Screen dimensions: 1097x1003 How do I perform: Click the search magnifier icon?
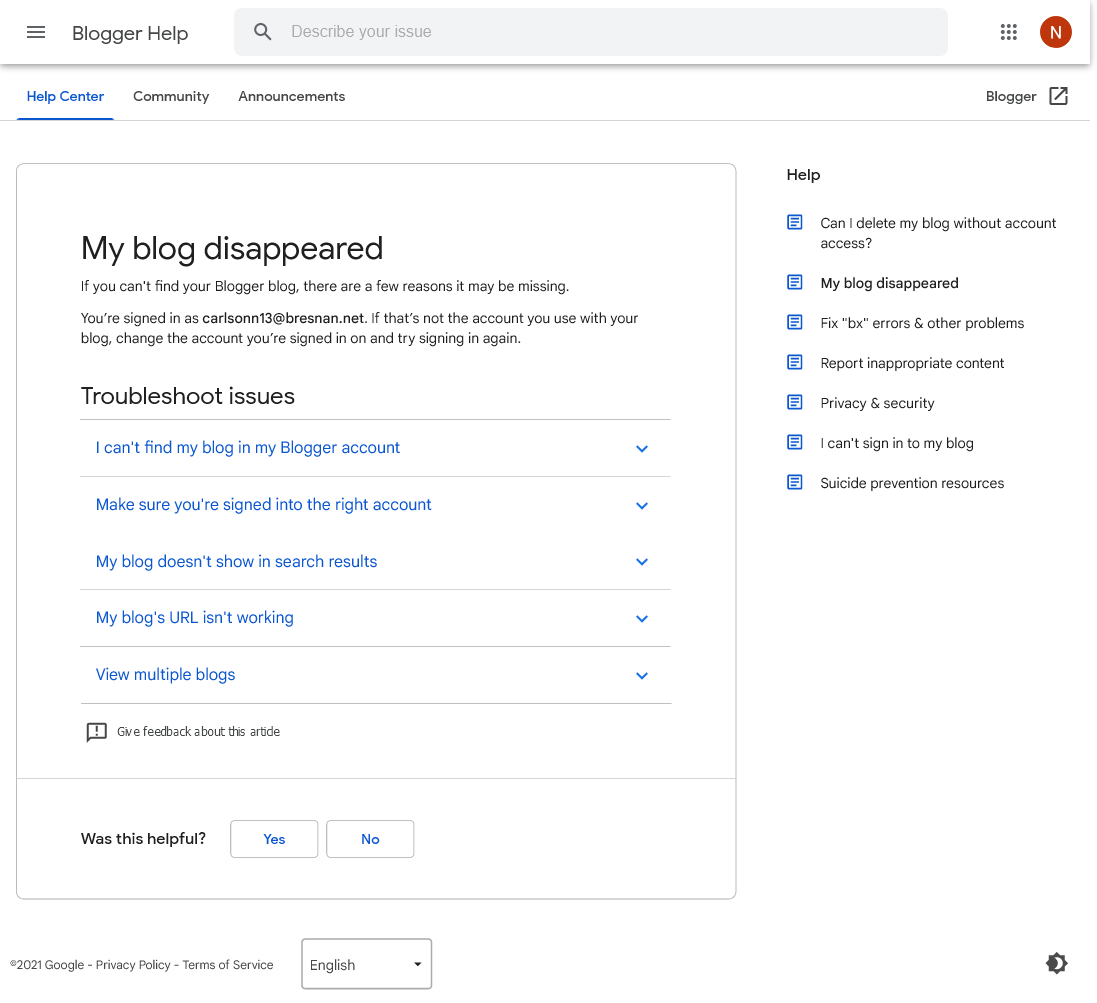(262, 31)
